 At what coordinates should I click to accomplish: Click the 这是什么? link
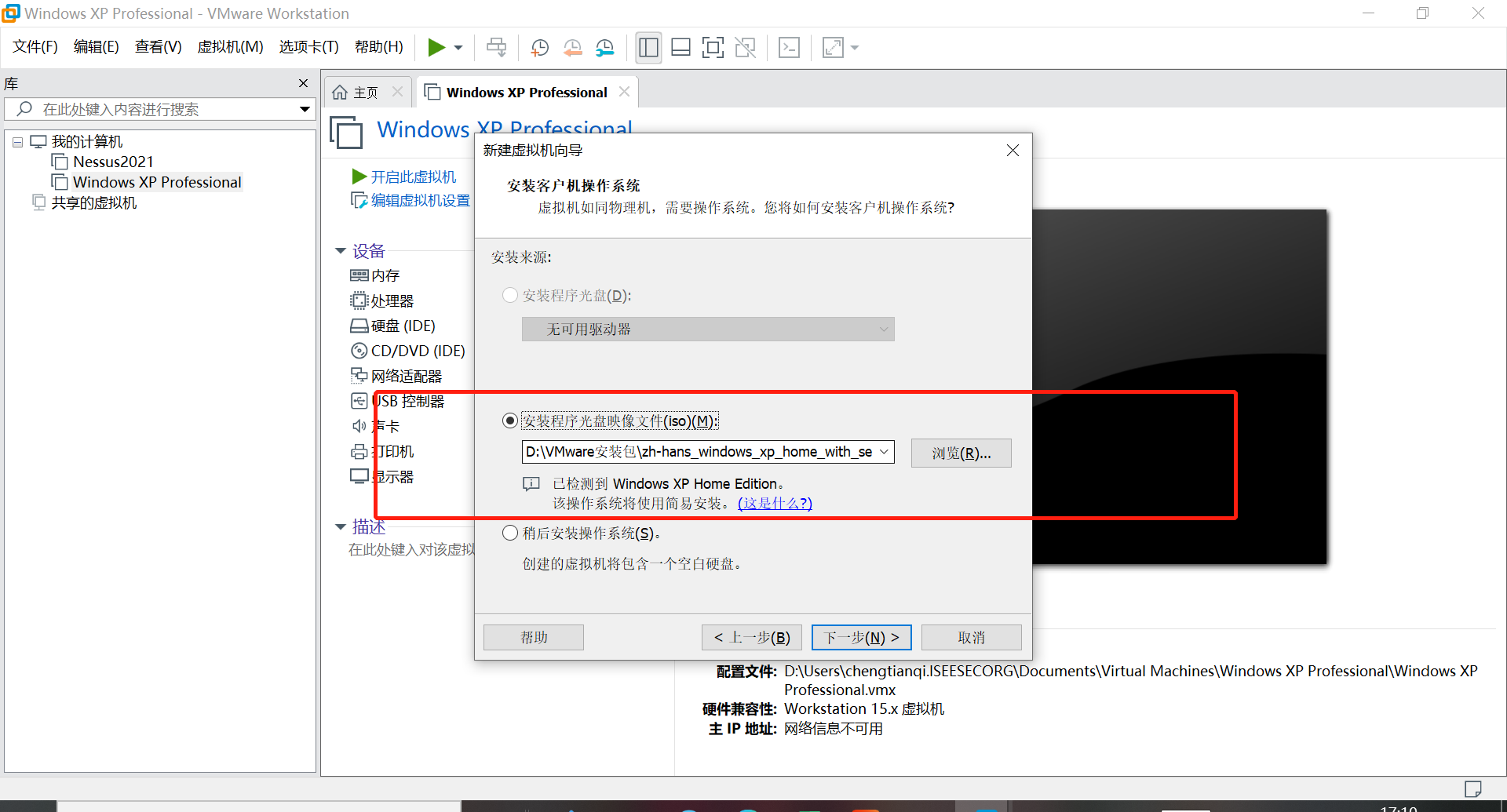point(775,503)
